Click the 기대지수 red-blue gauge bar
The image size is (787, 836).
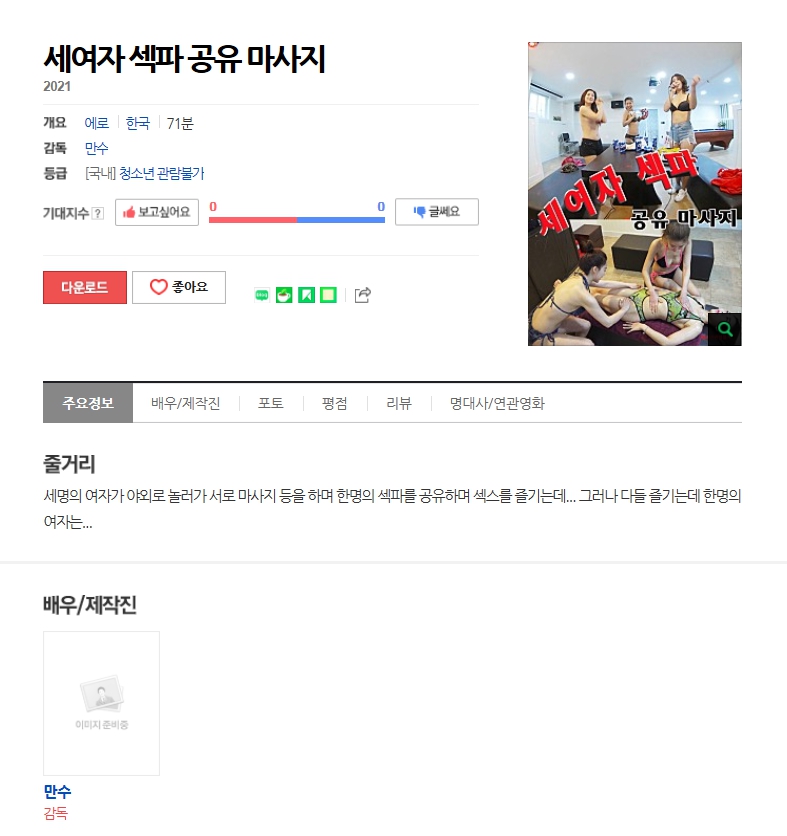click(x=297, y=220)
